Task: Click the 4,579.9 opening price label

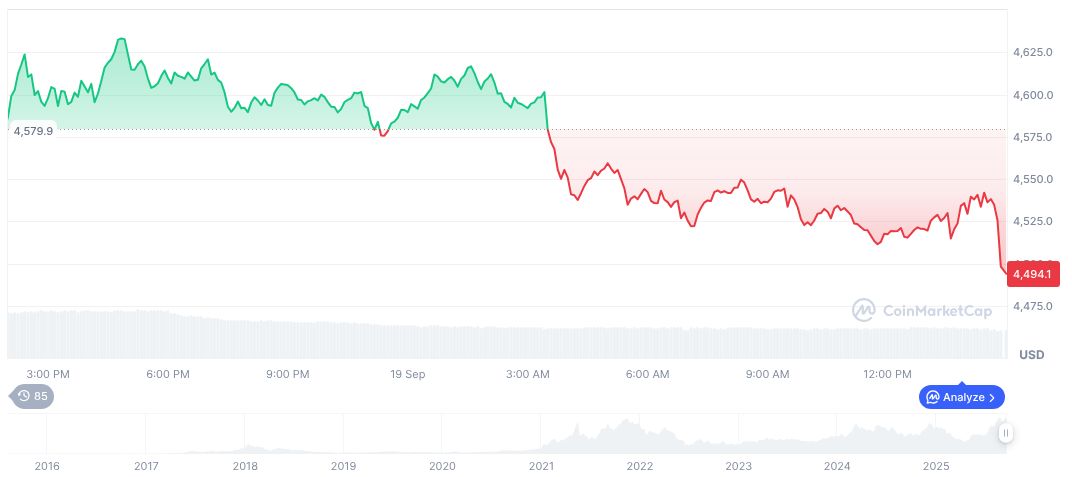Action: [33, 131]
